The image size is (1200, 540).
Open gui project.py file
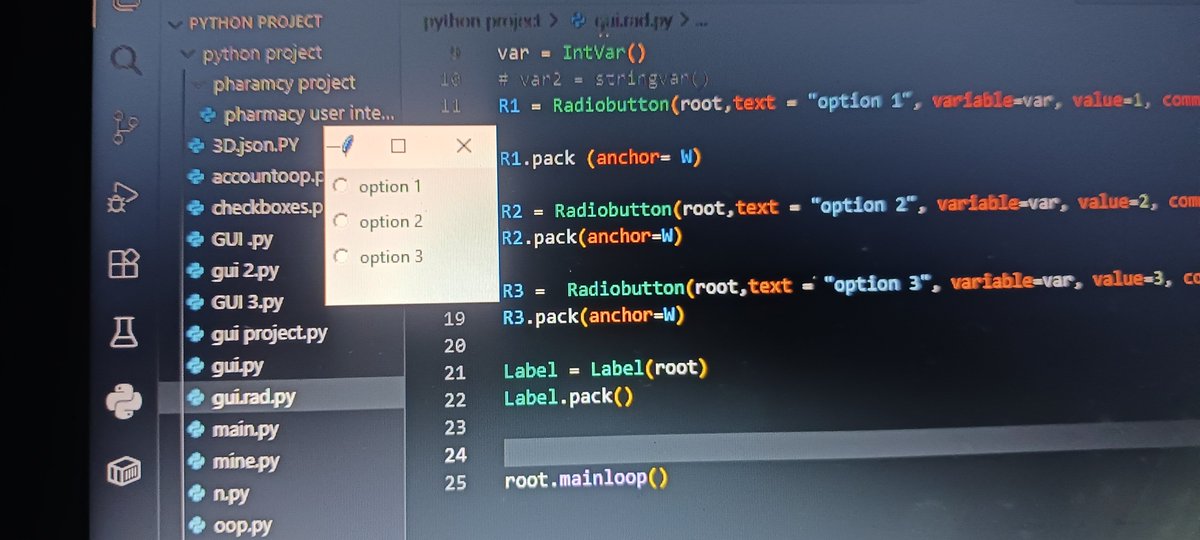pos(258,333)
